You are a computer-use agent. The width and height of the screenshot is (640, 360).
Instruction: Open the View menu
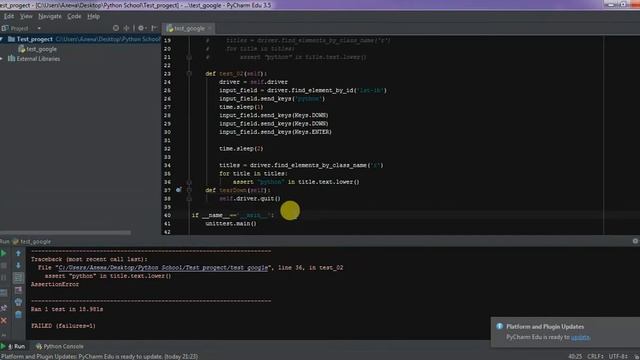(x=26, y=16)
